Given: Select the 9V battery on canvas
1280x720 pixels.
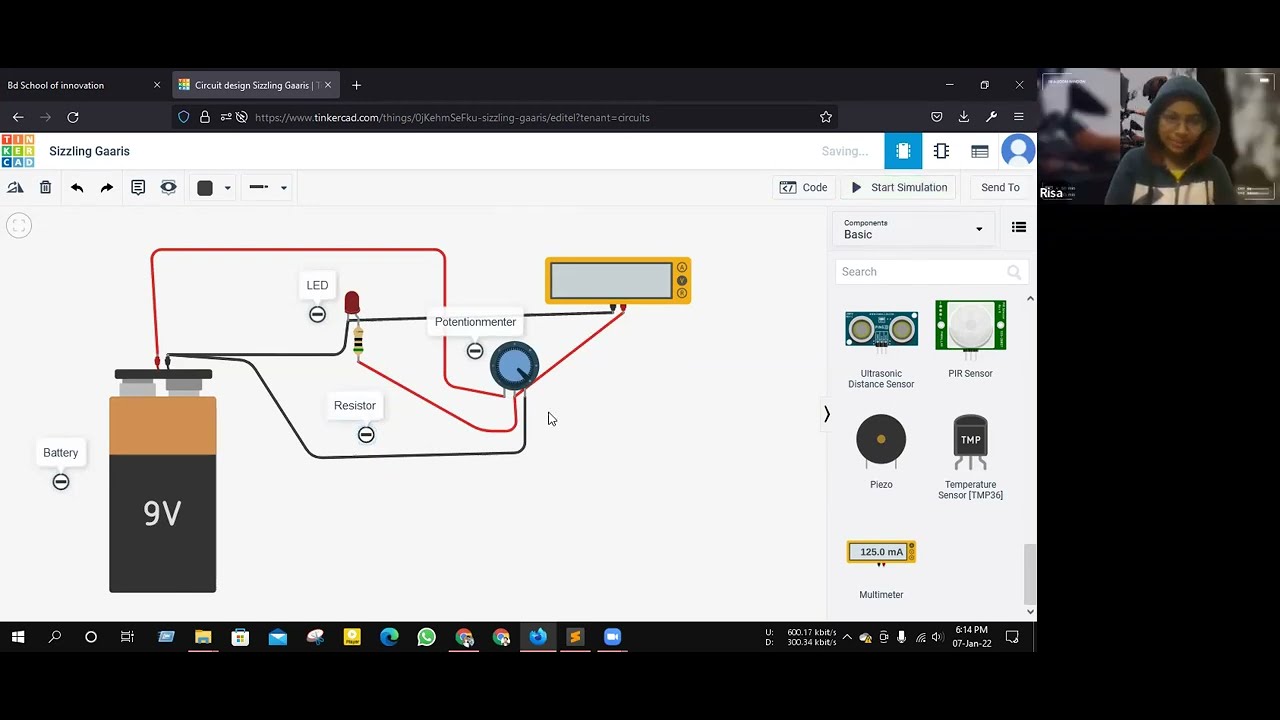Looking at the screenshot, I should 163,481.
